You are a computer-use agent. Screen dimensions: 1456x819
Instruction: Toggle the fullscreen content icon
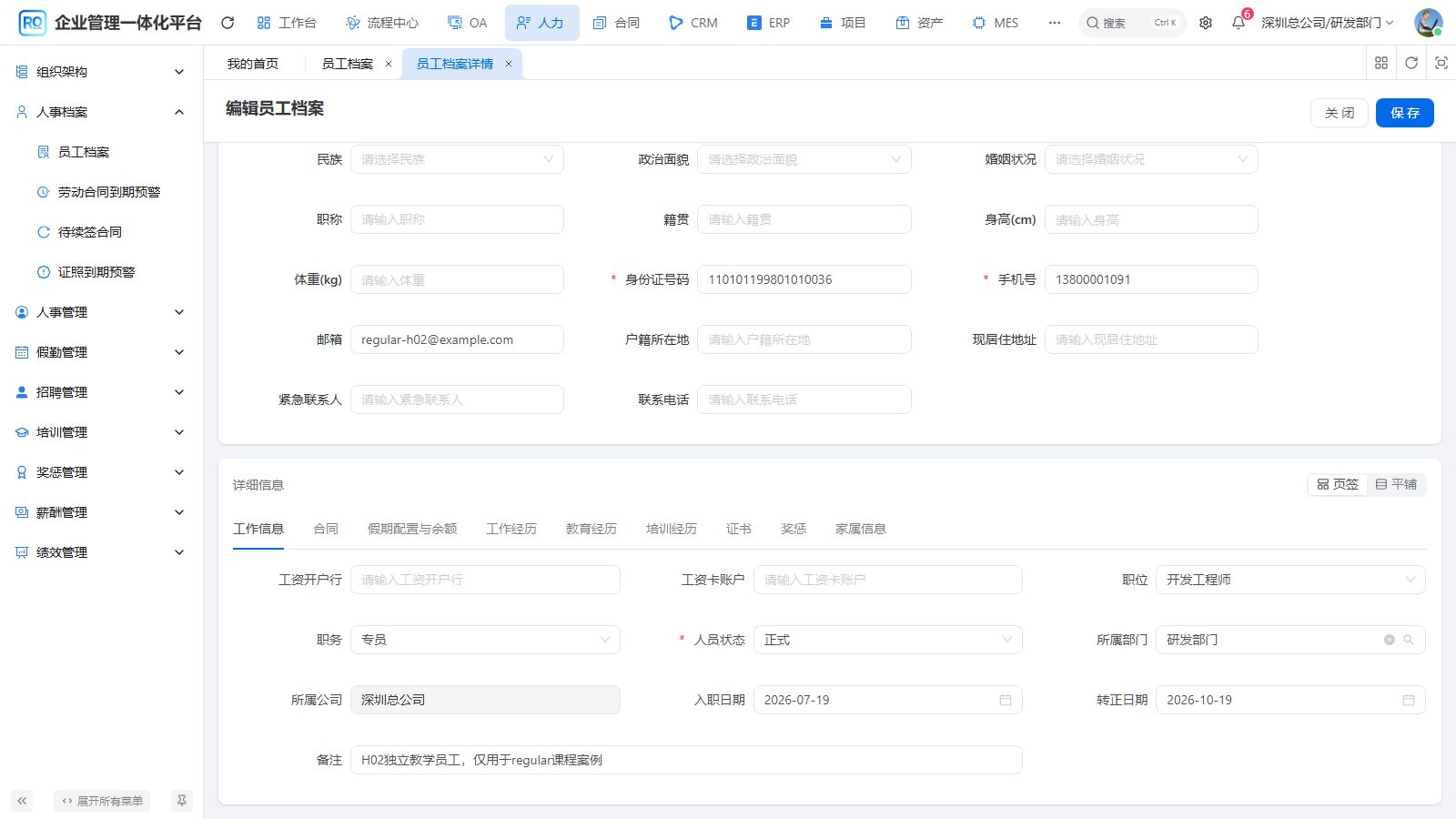click(1441, 63)
